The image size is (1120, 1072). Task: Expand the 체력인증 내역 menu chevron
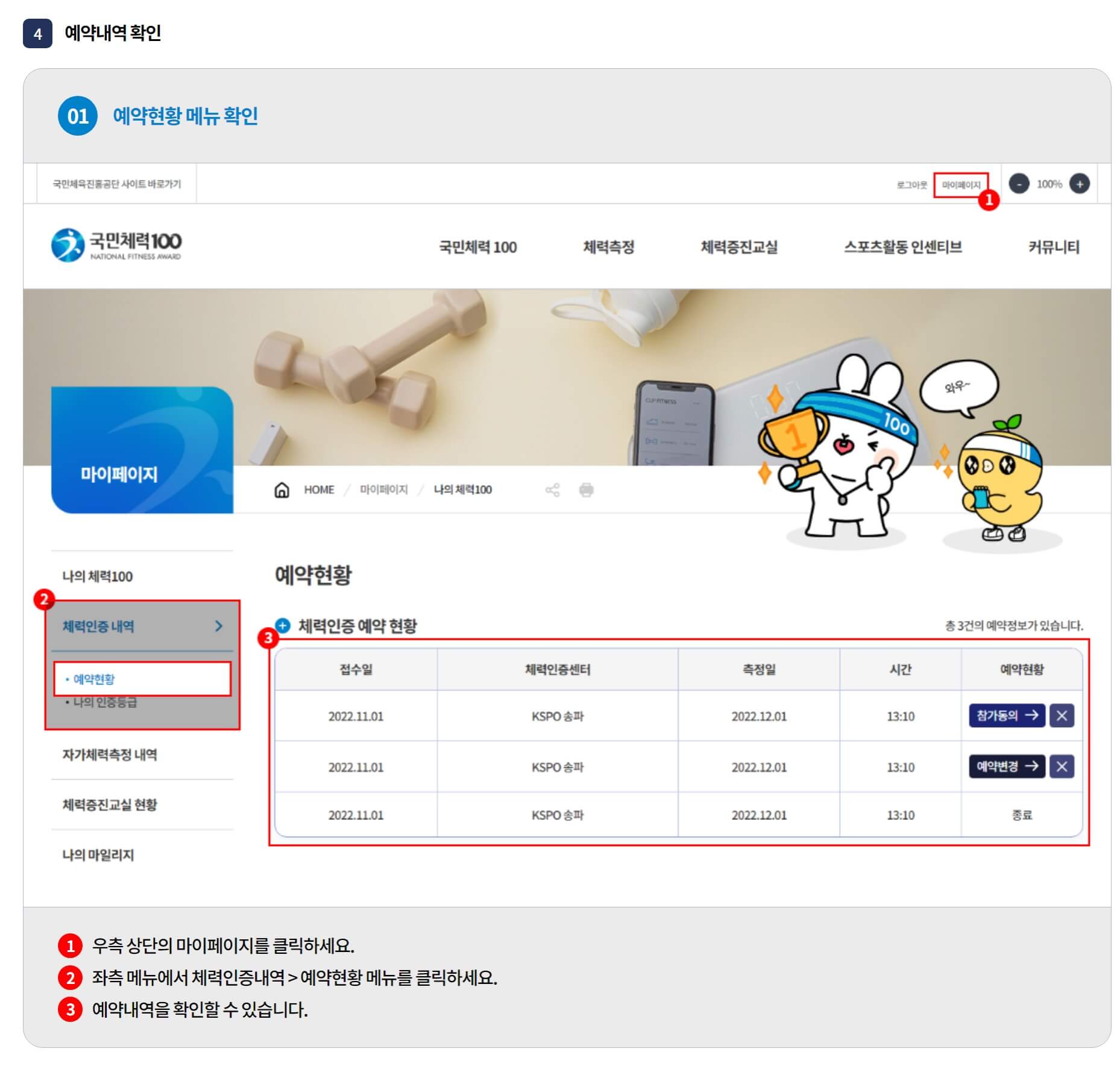pyautogui.click(x=219, y=626)
